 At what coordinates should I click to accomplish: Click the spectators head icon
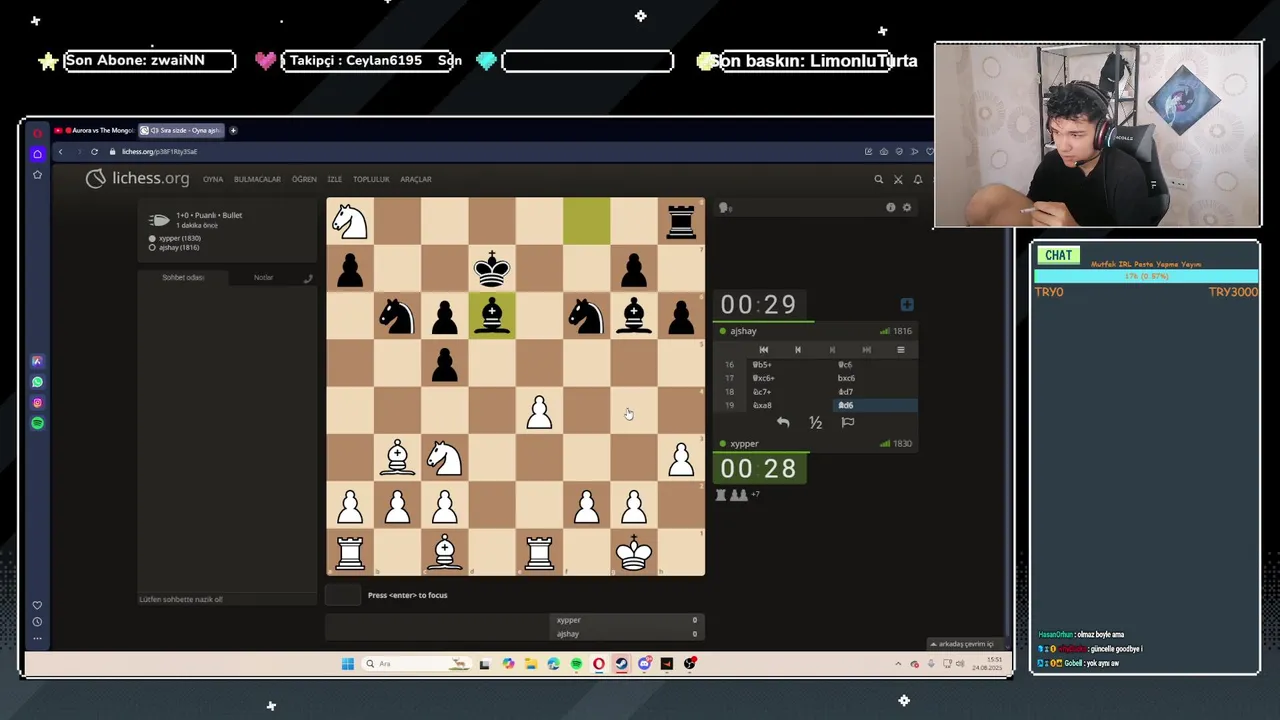click(x=726, y=208)
